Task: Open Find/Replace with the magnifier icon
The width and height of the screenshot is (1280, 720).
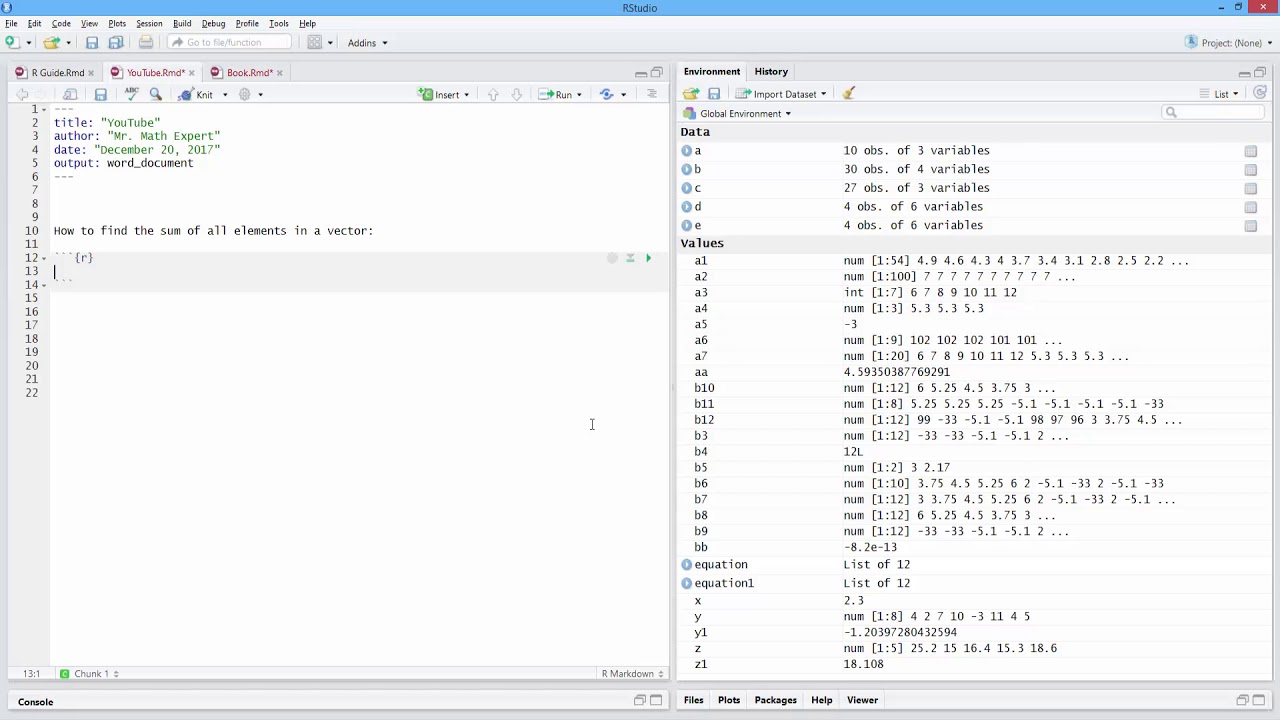Action: click(x=156, y=94)
